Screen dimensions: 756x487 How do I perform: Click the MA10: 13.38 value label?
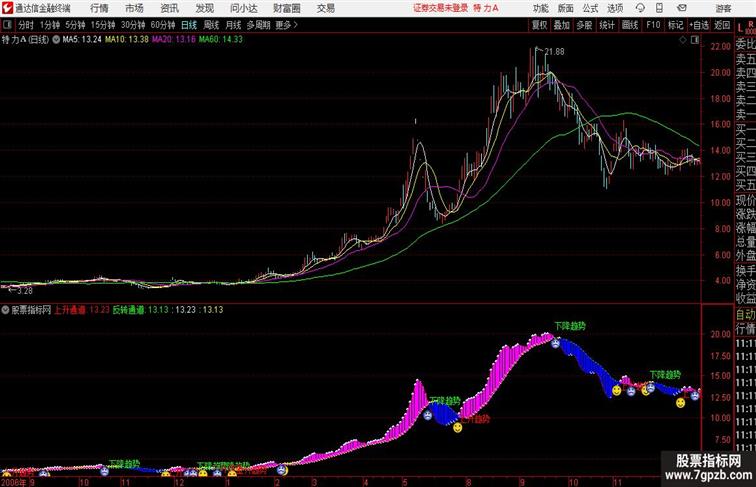[x=127, y=40]
